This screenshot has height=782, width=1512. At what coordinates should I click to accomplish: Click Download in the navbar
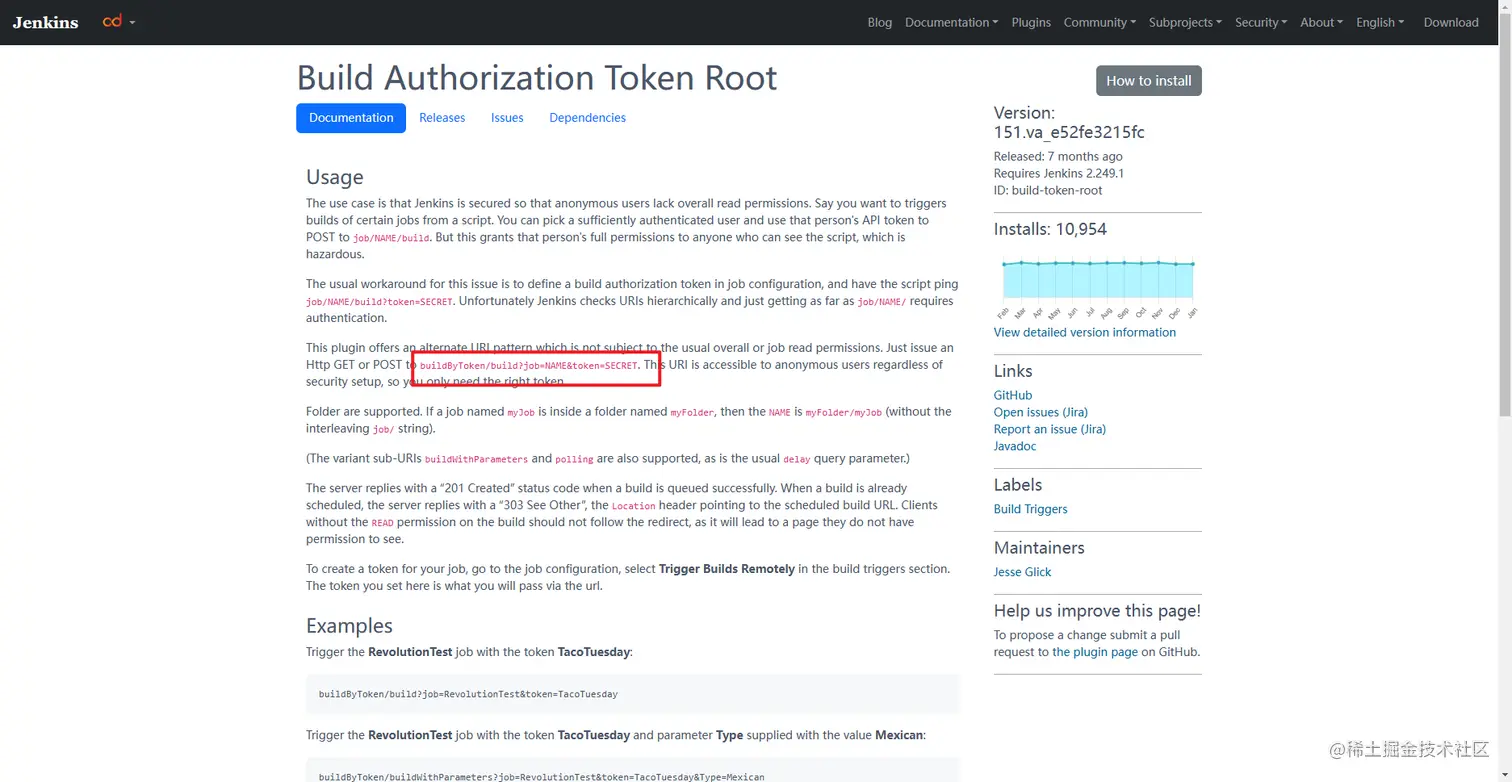tap(1451, 22)
